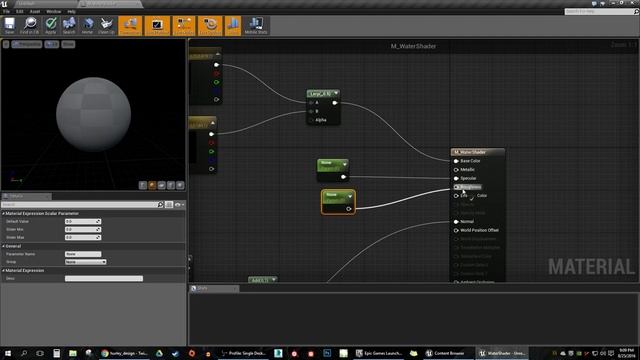This screenshot has height=360, width=640.
Task: Open the File menu
Action: tap(7, 11)
